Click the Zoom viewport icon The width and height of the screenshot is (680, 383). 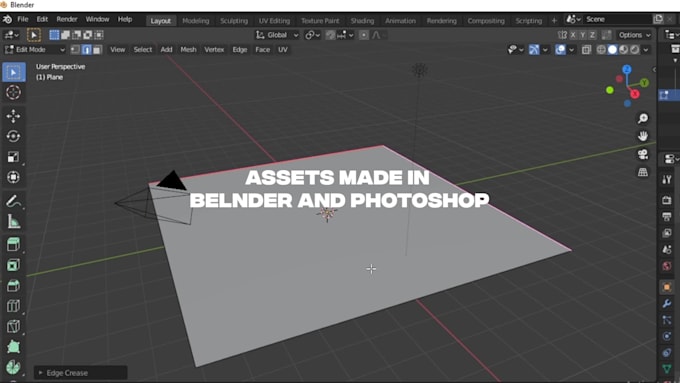pos(643,118)
